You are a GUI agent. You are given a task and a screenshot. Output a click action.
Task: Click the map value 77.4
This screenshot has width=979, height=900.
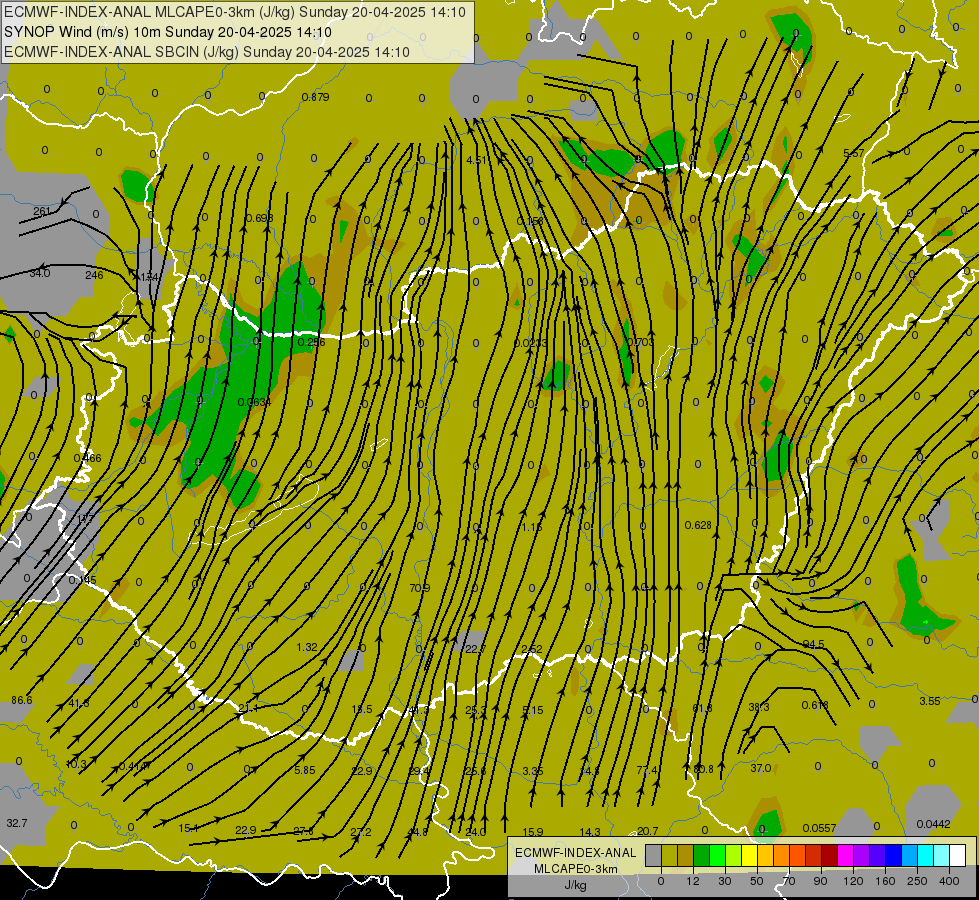[647, 770]
